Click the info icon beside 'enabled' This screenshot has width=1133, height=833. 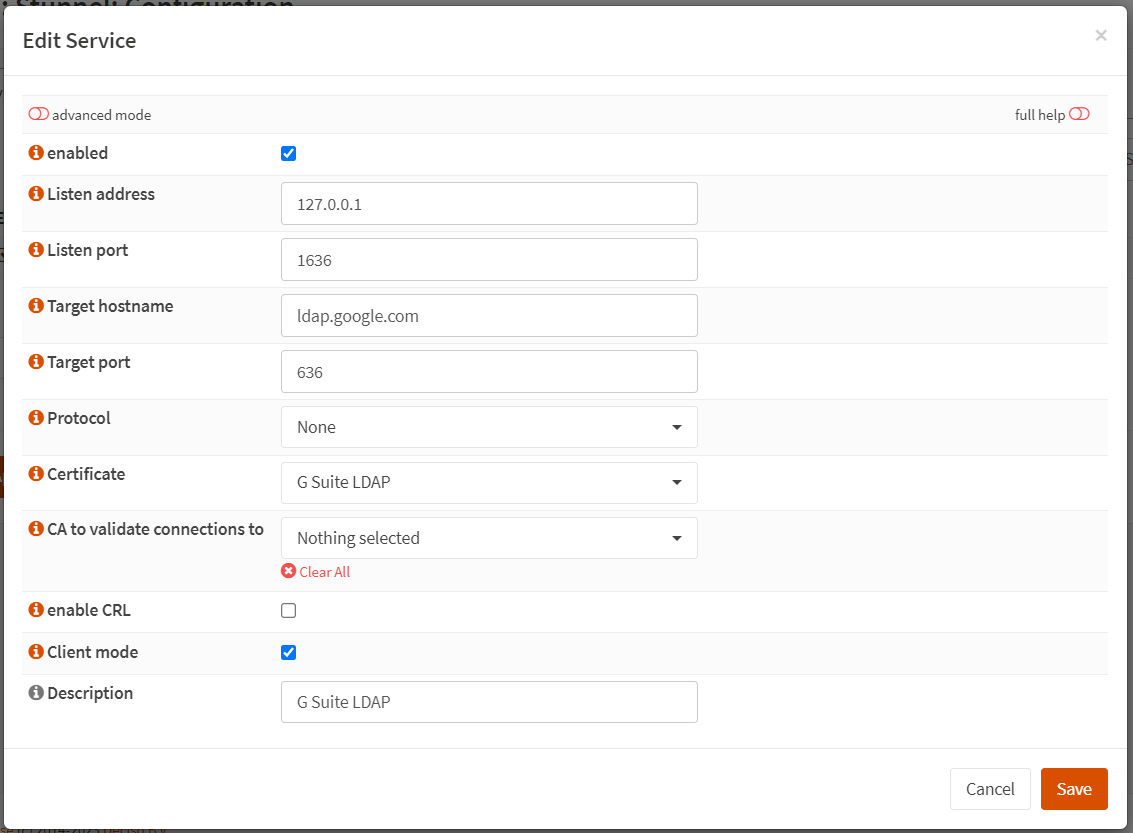click(36, 152)
